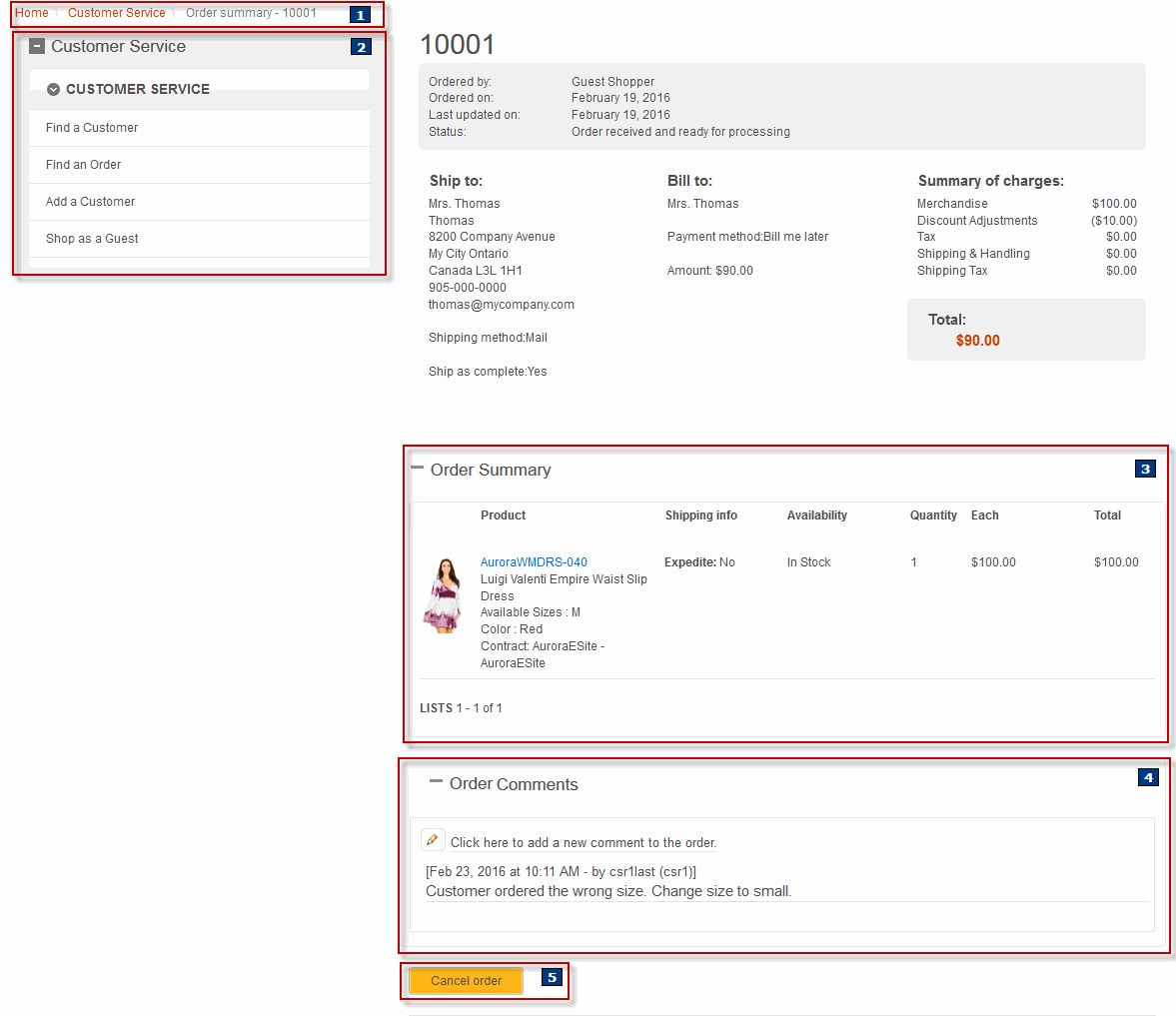Click the phone number 905-000-0000
Image resolution: width=1176 pixels, height=1016 pixels.
(468, 288)
